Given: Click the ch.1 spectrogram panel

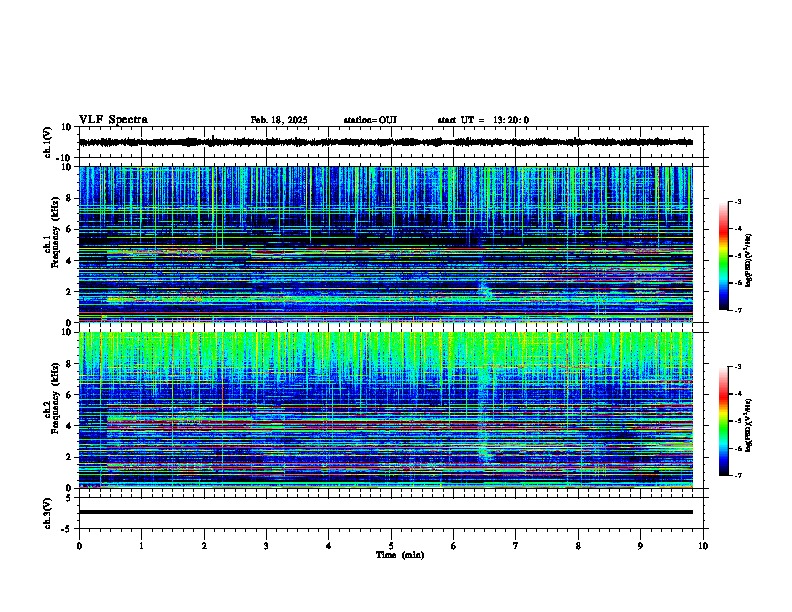Looking at the screenshot, I should (386, 244).
